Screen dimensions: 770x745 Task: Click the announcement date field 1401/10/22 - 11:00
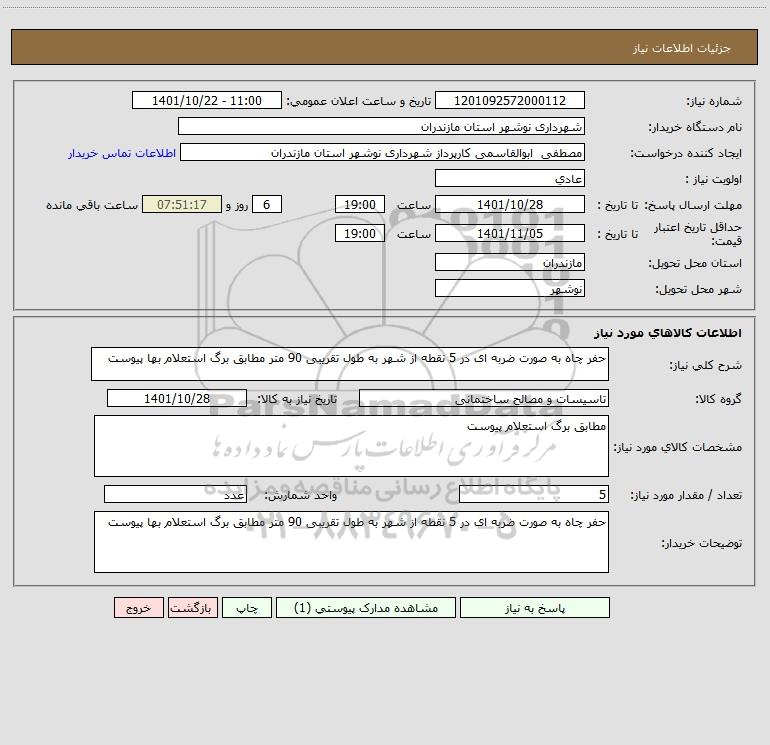(x=207, y=100)
